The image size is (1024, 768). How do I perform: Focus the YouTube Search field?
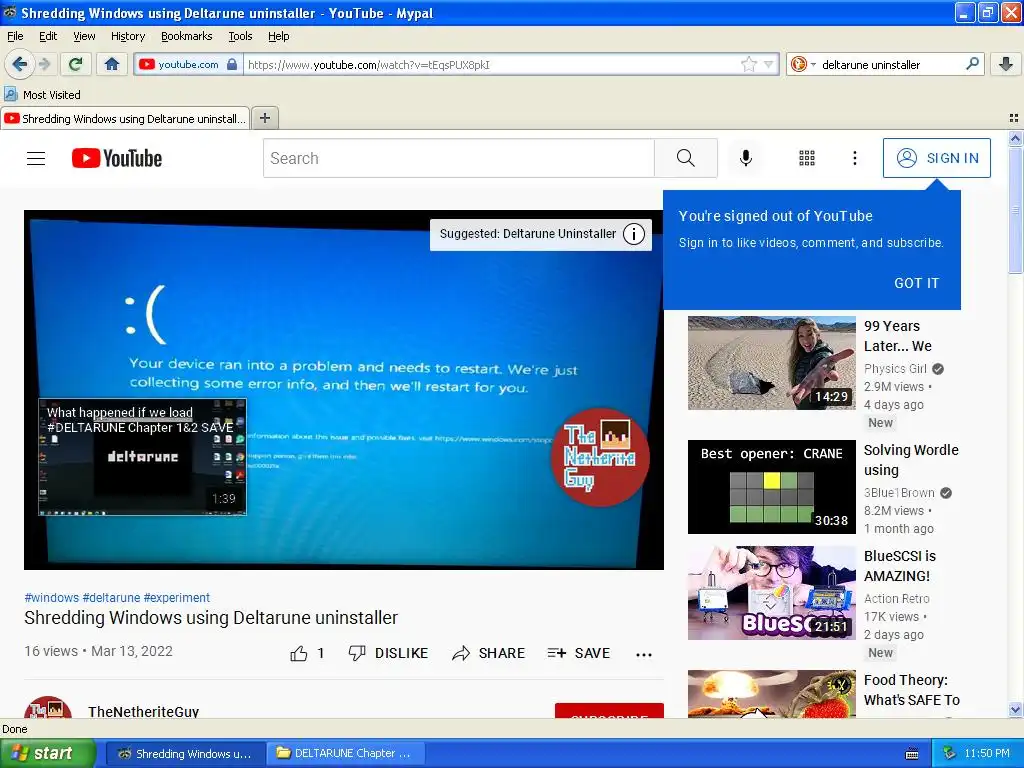coord(458,158)
